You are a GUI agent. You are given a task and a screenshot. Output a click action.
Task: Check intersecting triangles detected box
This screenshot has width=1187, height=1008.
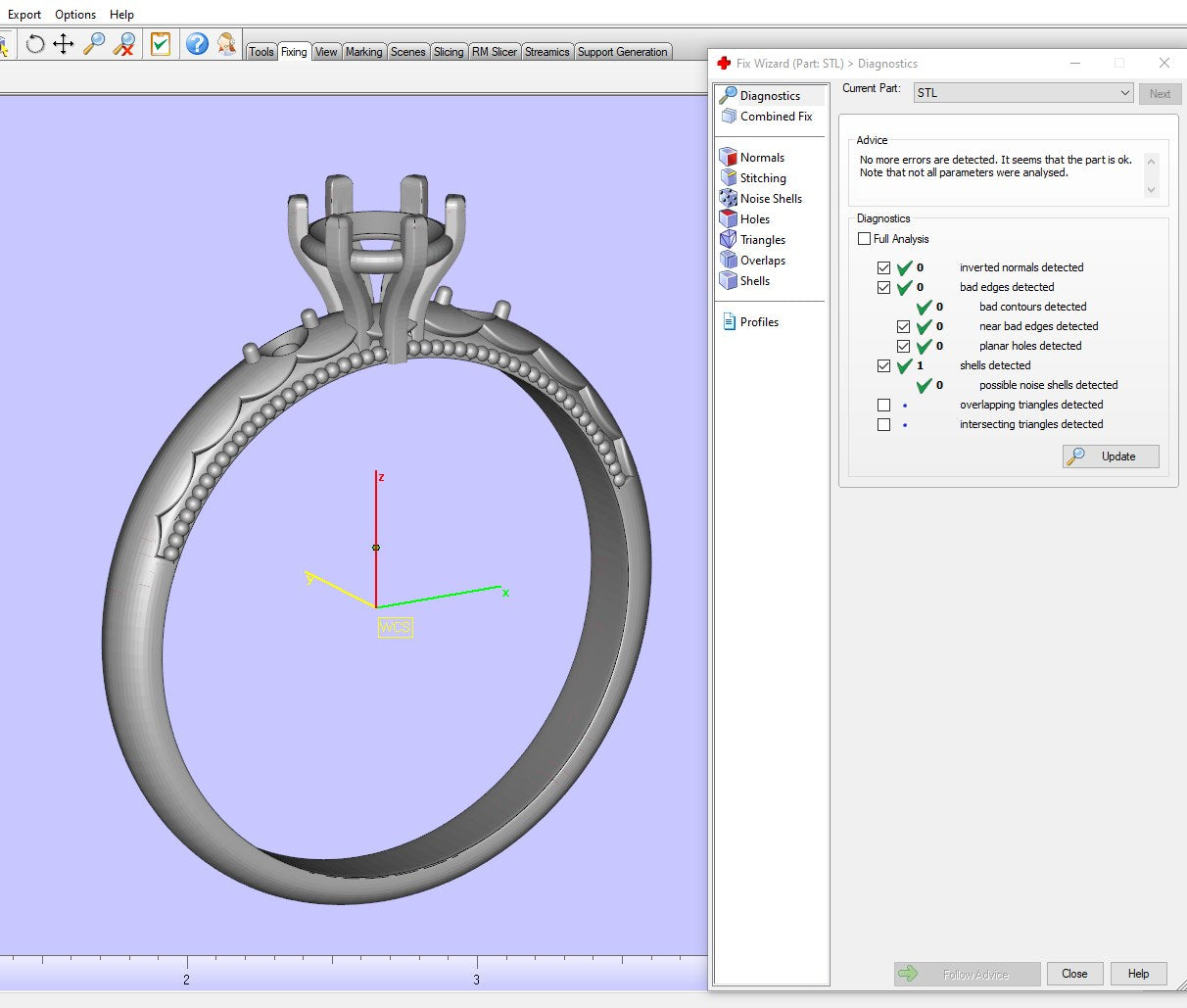coord(884,424)
